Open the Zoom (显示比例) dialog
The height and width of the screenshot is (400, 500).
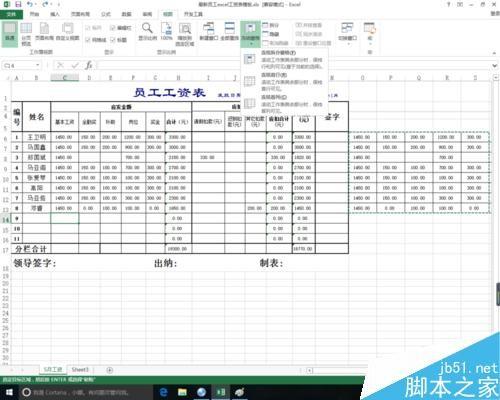(147, 32)
